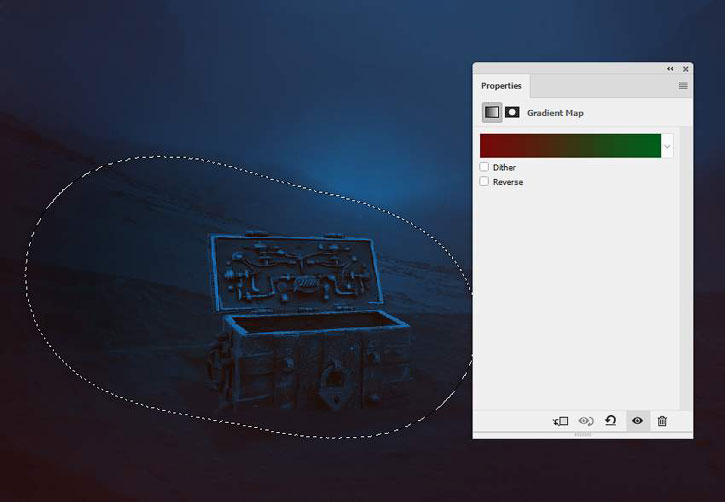The height and width of the screenshot is (502, 725).
Task: View the previous state of adjustment
Action: [586, 421]
